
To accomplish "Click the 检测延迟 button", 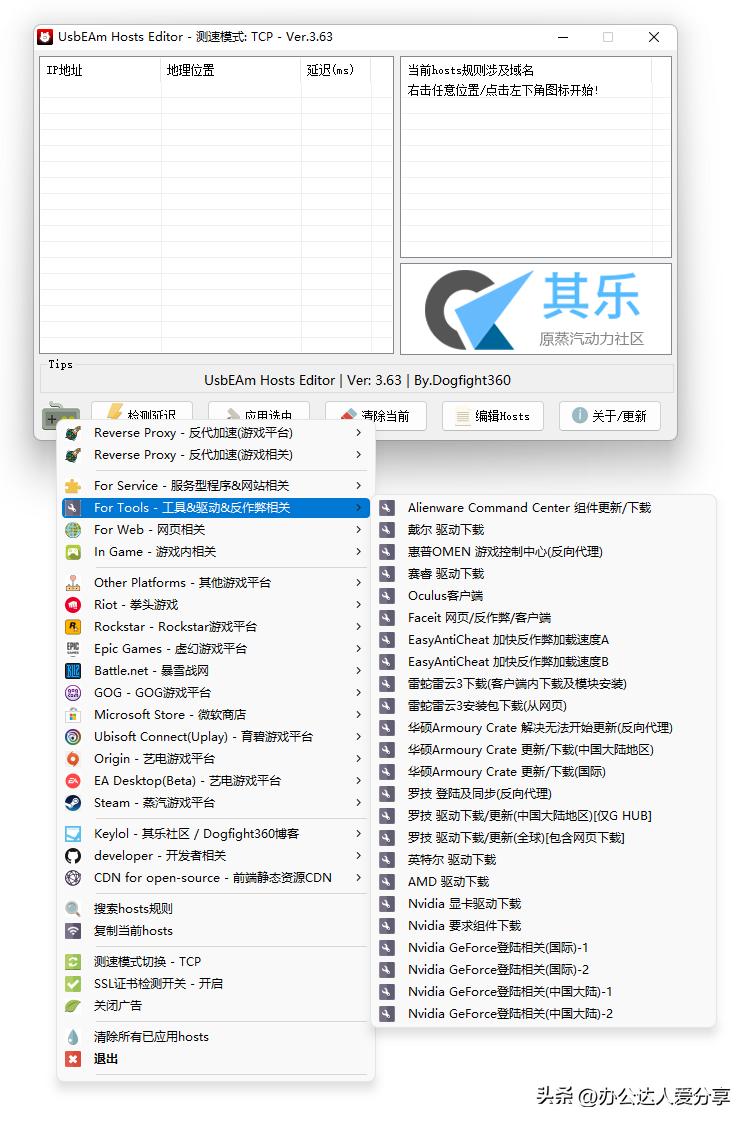I will [142, 412].
